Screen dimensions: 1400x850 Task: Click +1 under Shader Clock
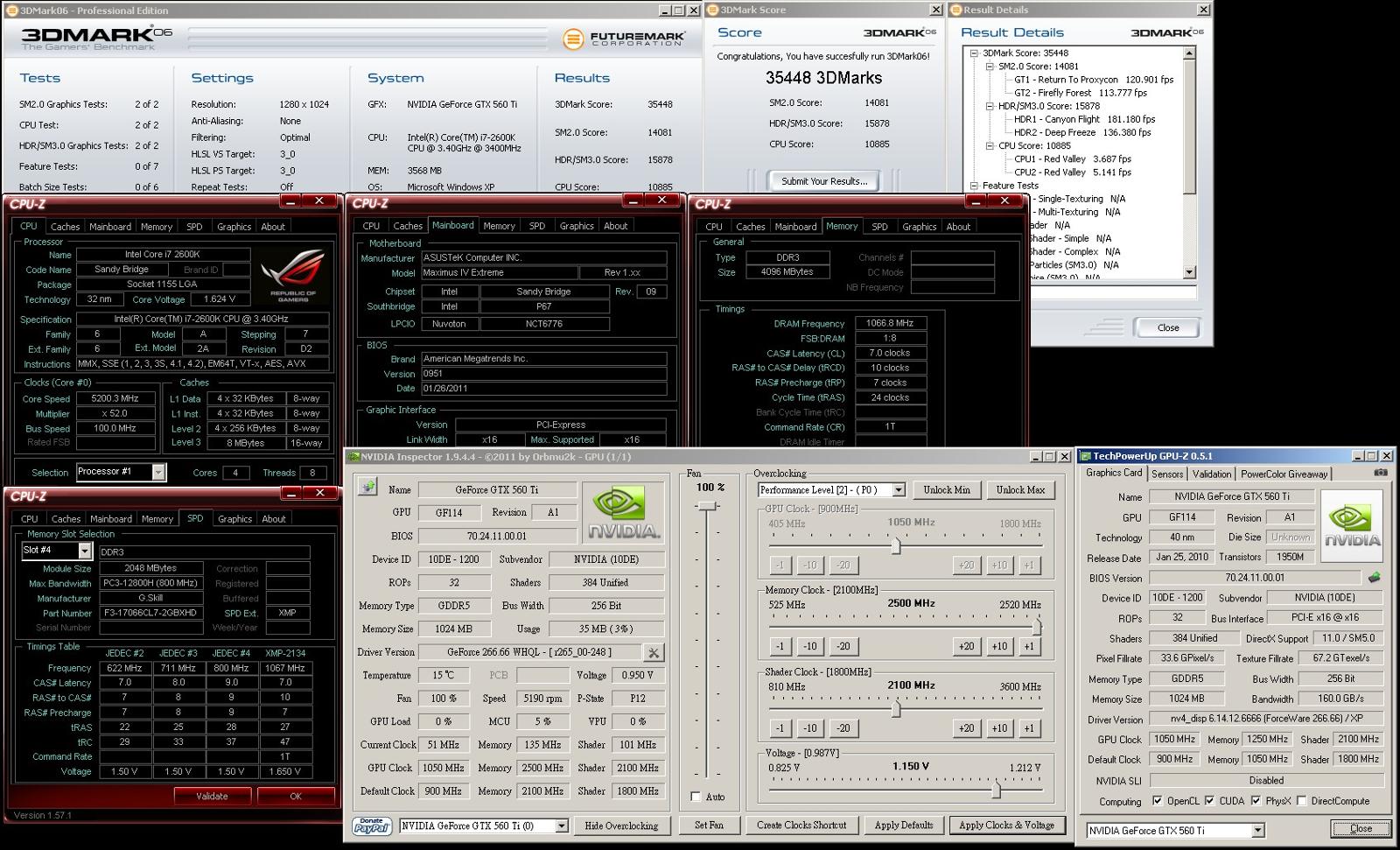point(1029,728)
